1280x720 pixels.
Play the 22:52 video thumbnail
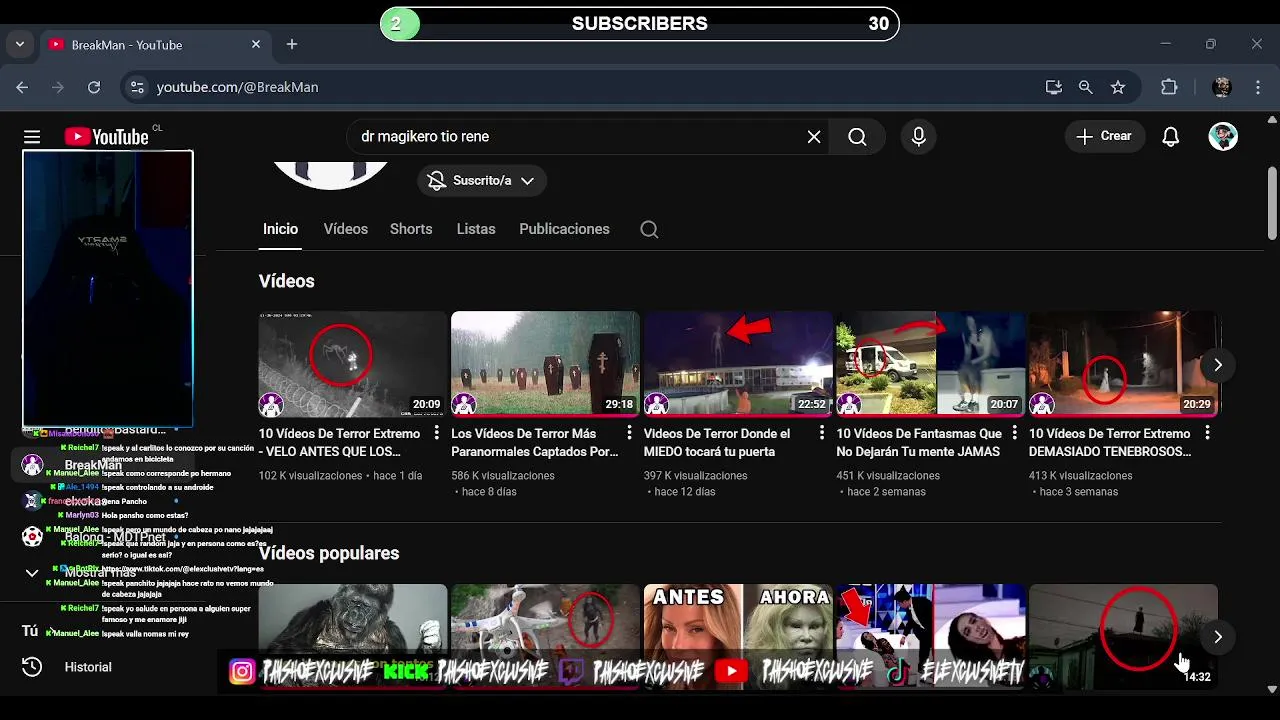(x=738, y=364)
